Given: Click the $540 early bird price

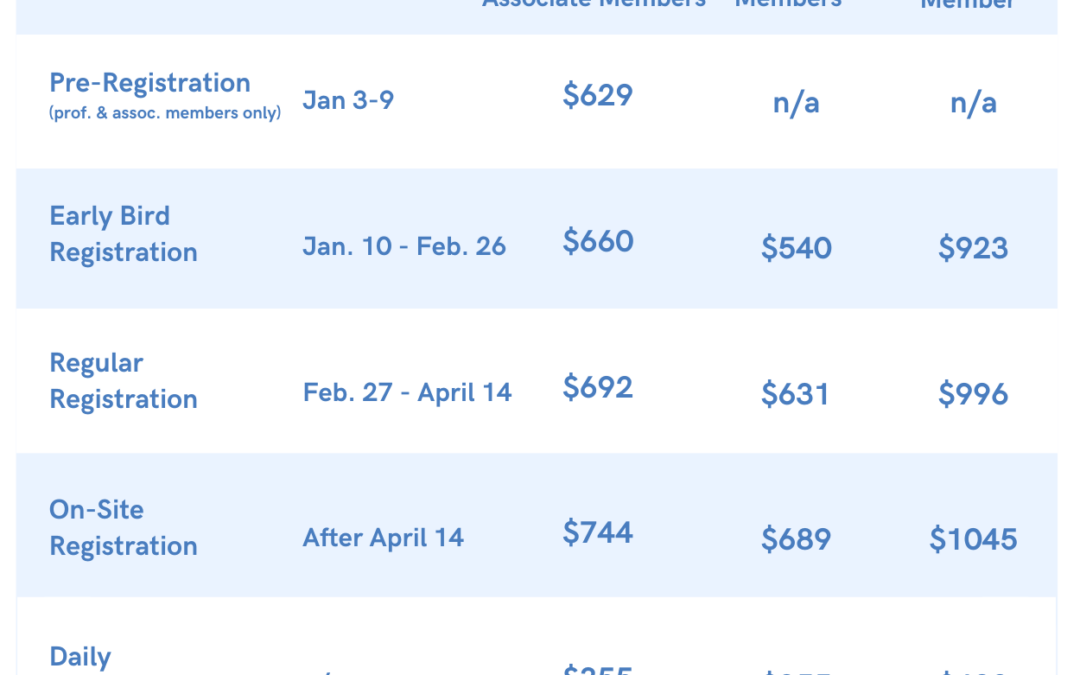Looking at the screenshot, I should 796,248.
